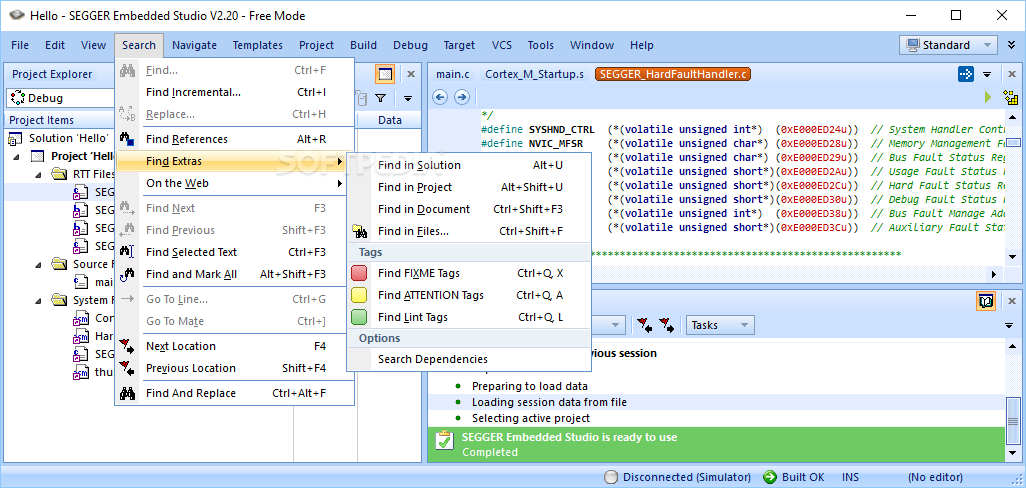The height and width of the screenshot is (488, 1026).
Task: Collapse the System Files folder node
Action: [x=38, y=300]
